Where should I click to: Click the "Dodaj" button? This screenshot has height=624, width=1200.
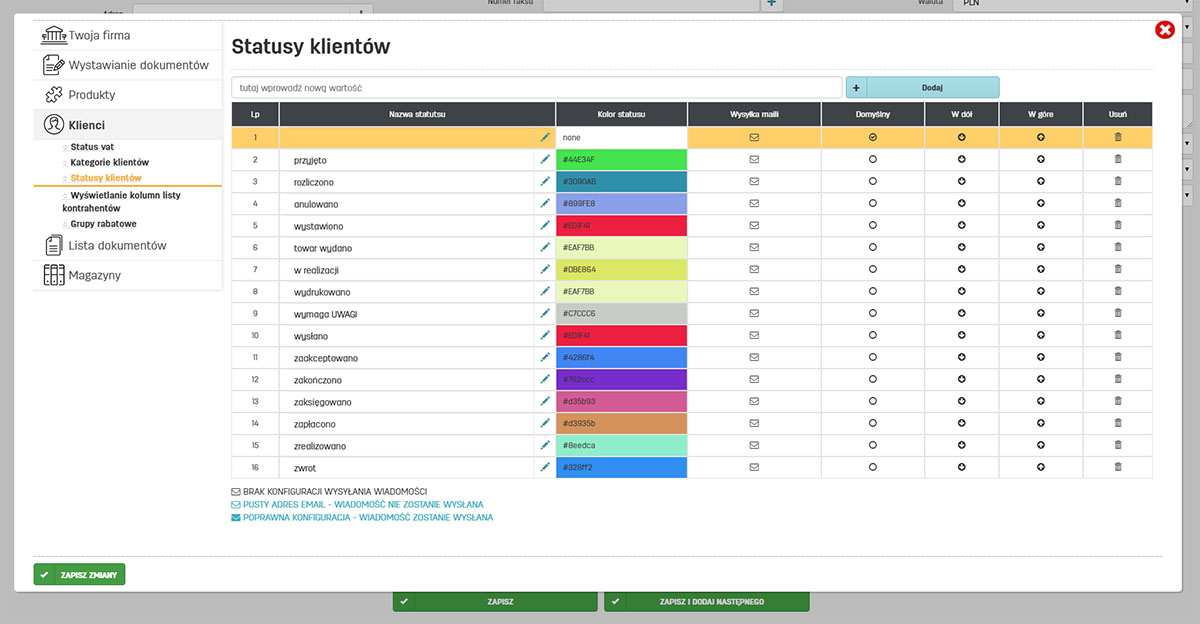(x=931, y=88)
